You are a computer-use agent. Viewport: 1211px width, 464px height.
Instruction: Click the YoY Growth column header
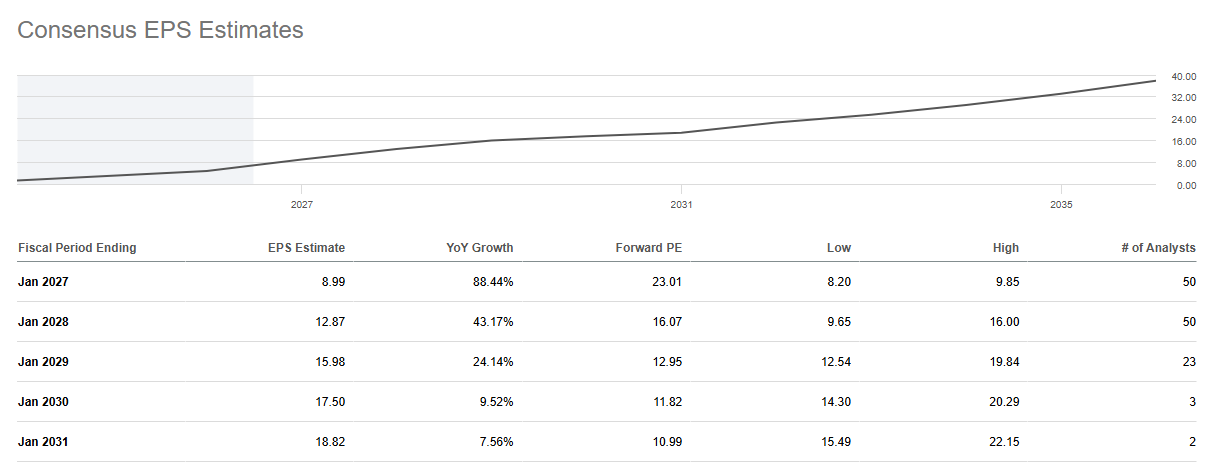480,248
